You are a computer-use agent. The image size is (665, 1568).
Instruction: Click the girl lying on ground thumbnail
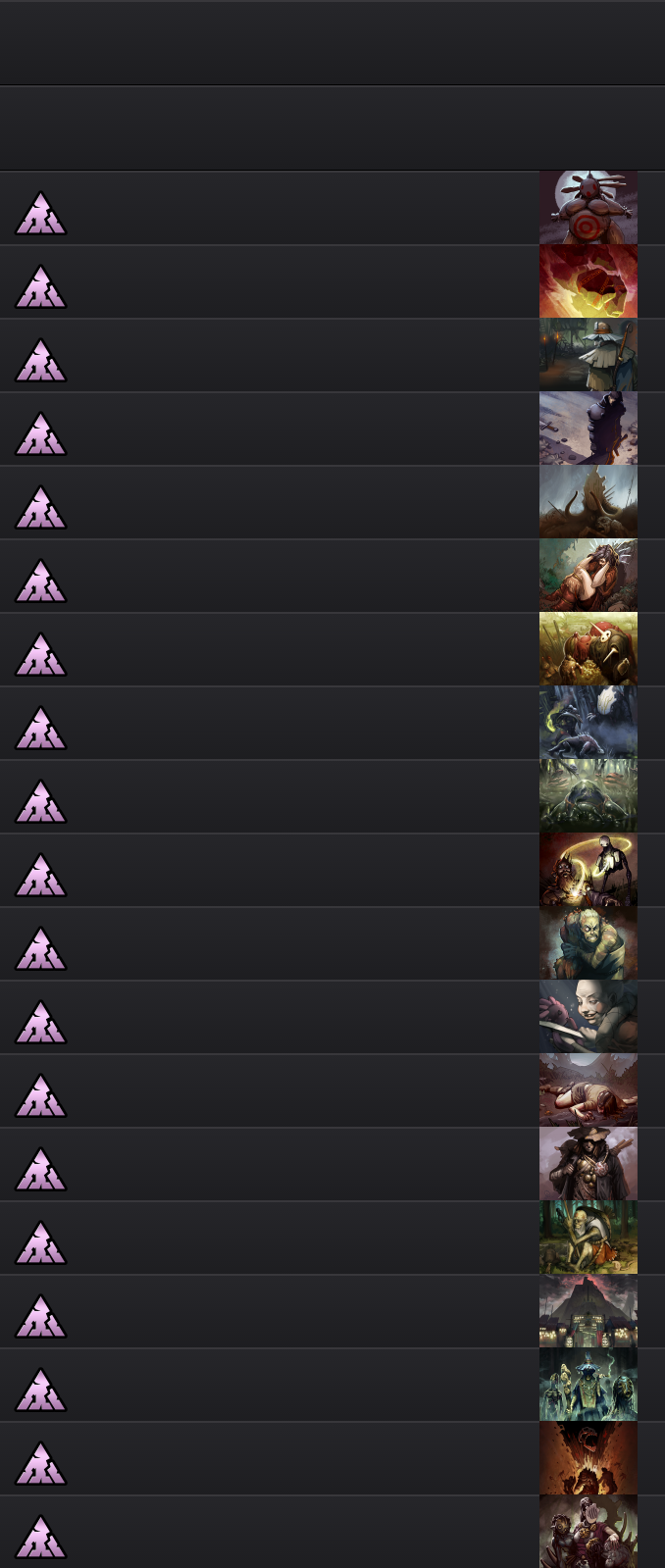coord(588,1090)
